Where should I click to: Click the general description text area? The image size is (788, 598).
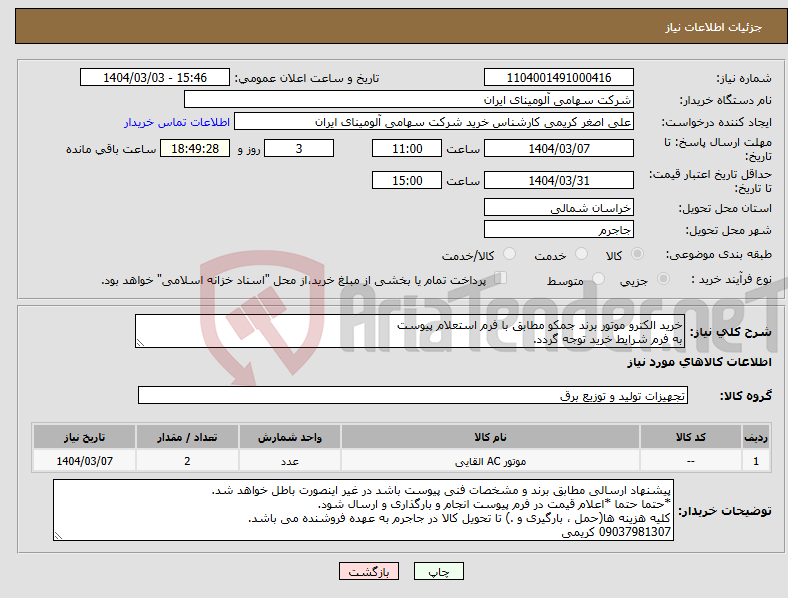click(x=410, y=331)
